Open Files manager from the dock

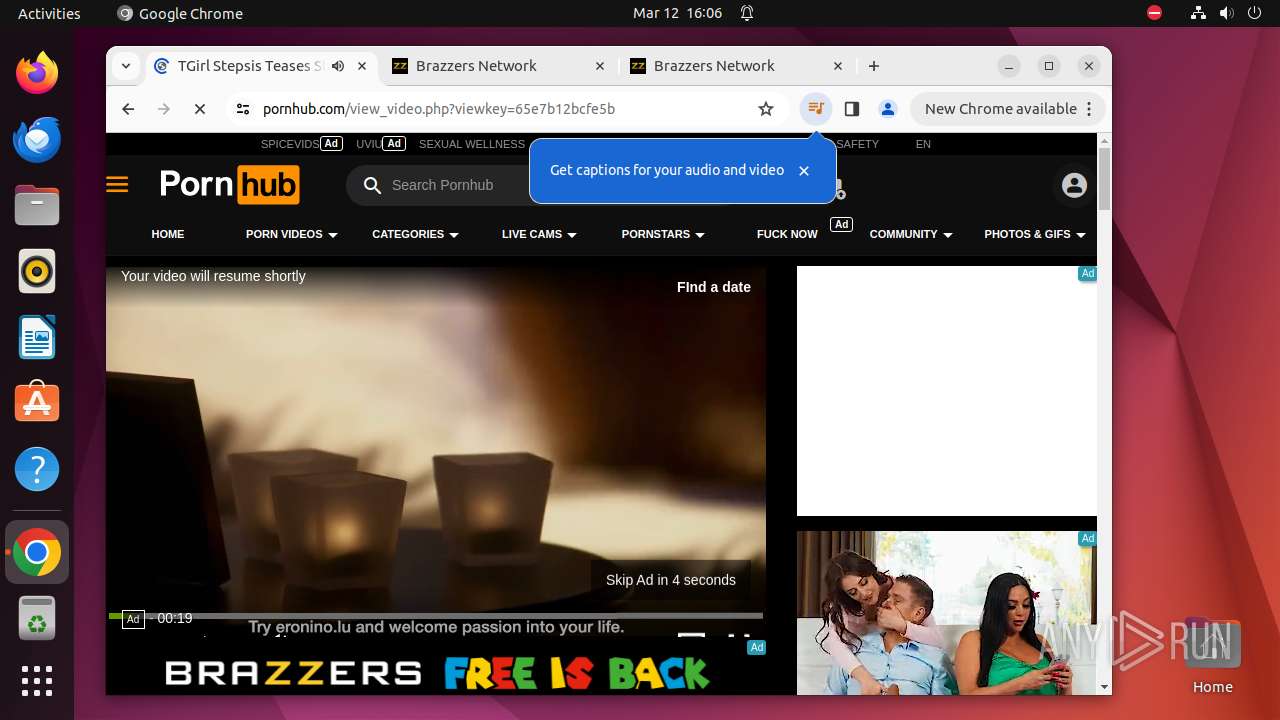(x=37, y=205)
